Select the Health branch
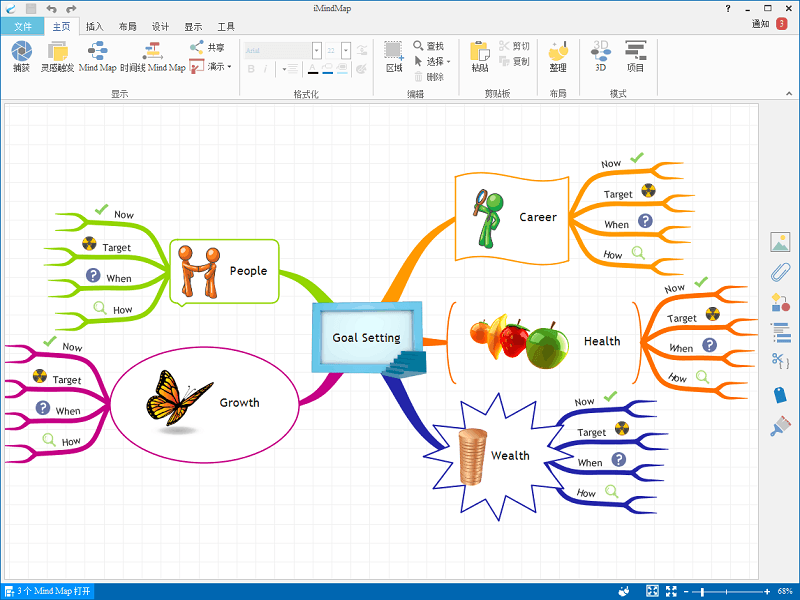Screen dimensions: 800x600 pos(544,341)
